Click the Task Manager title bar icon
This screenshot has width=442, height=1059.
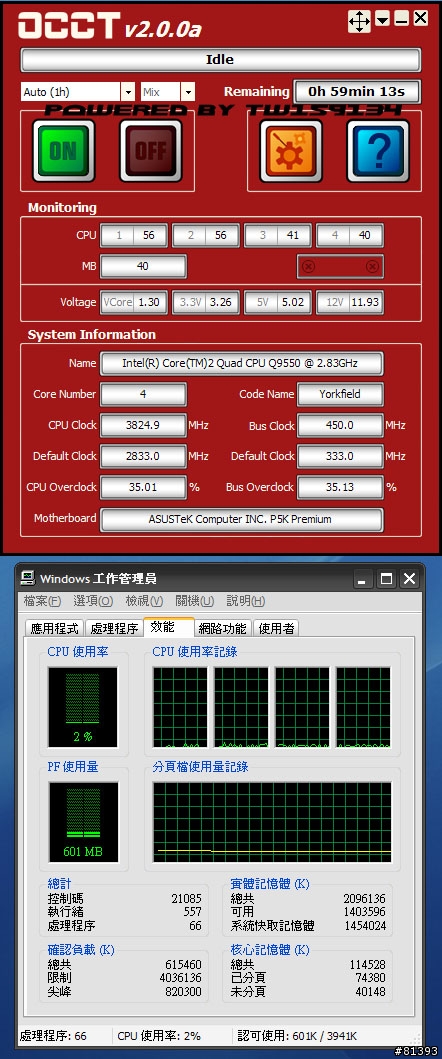click(x=27, y=577)
